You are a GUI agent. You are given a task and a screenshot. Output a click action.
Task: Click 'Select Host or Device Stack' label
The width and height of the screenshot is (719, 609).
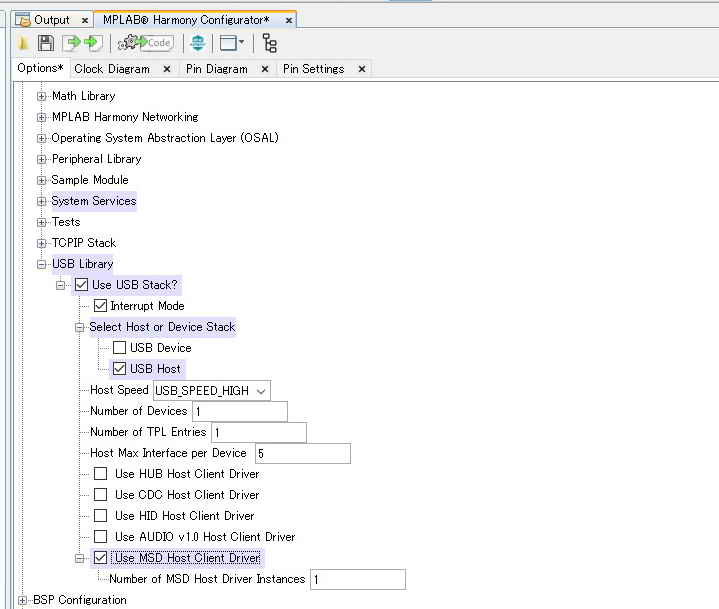pyautogui.click(x=162, y=327)
